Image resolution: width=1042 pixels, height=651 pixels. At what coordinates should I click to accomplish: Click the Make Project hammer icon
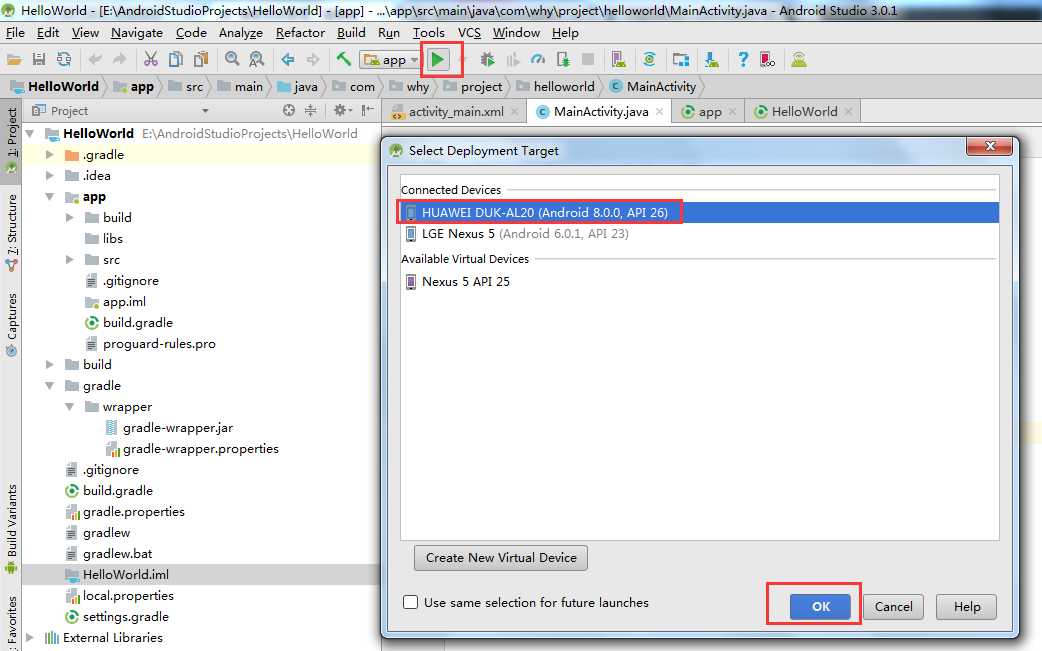344,60
